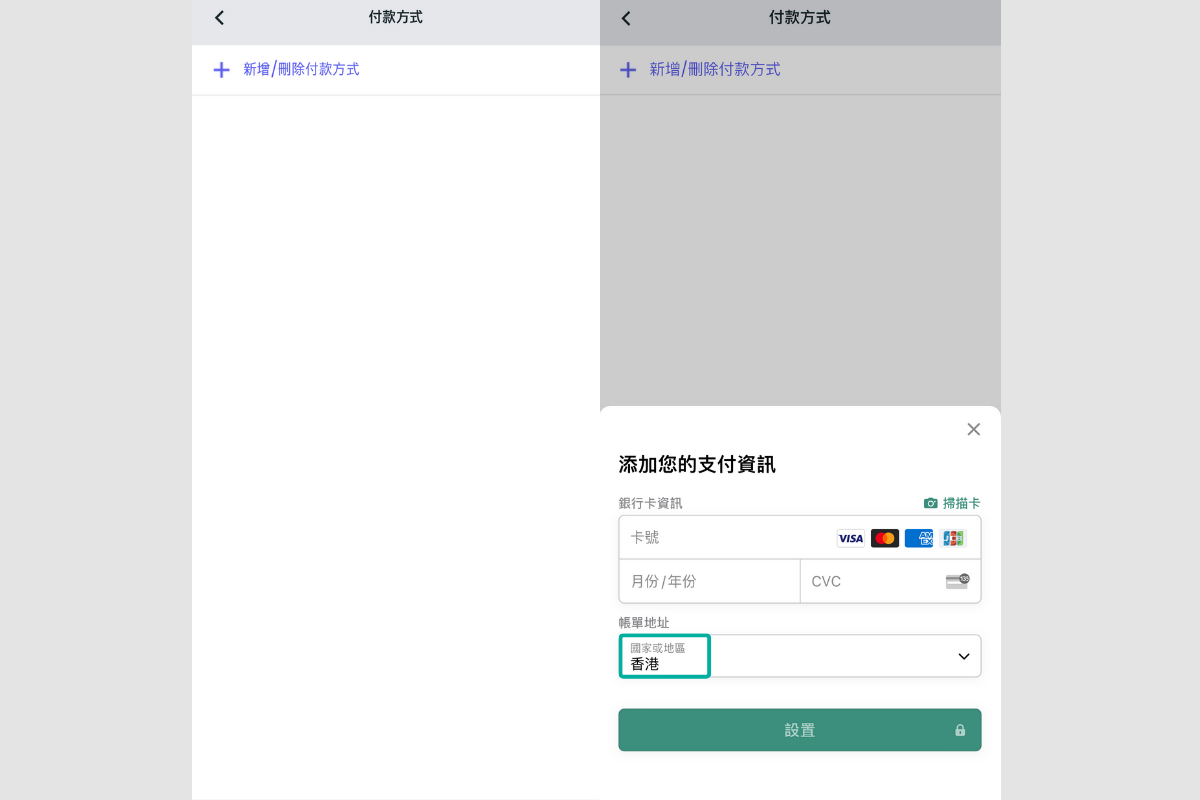Tap the back chevron on left 付款方式 screen

point(219,17)
